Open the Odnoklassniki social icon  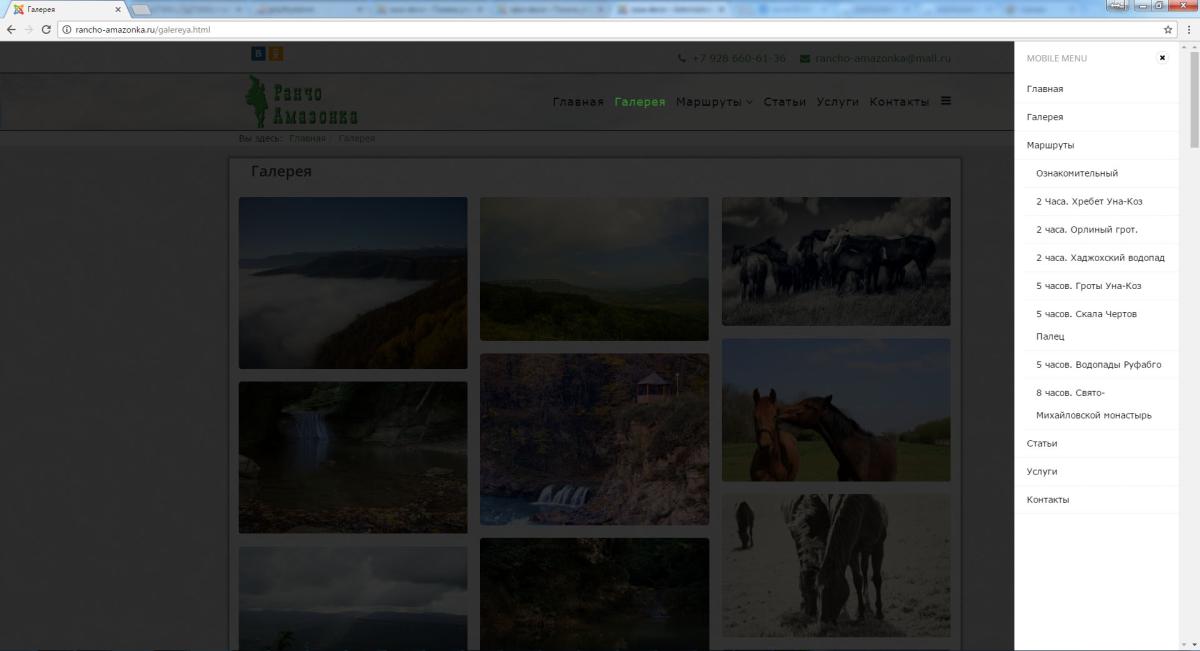tap(276, 54)
